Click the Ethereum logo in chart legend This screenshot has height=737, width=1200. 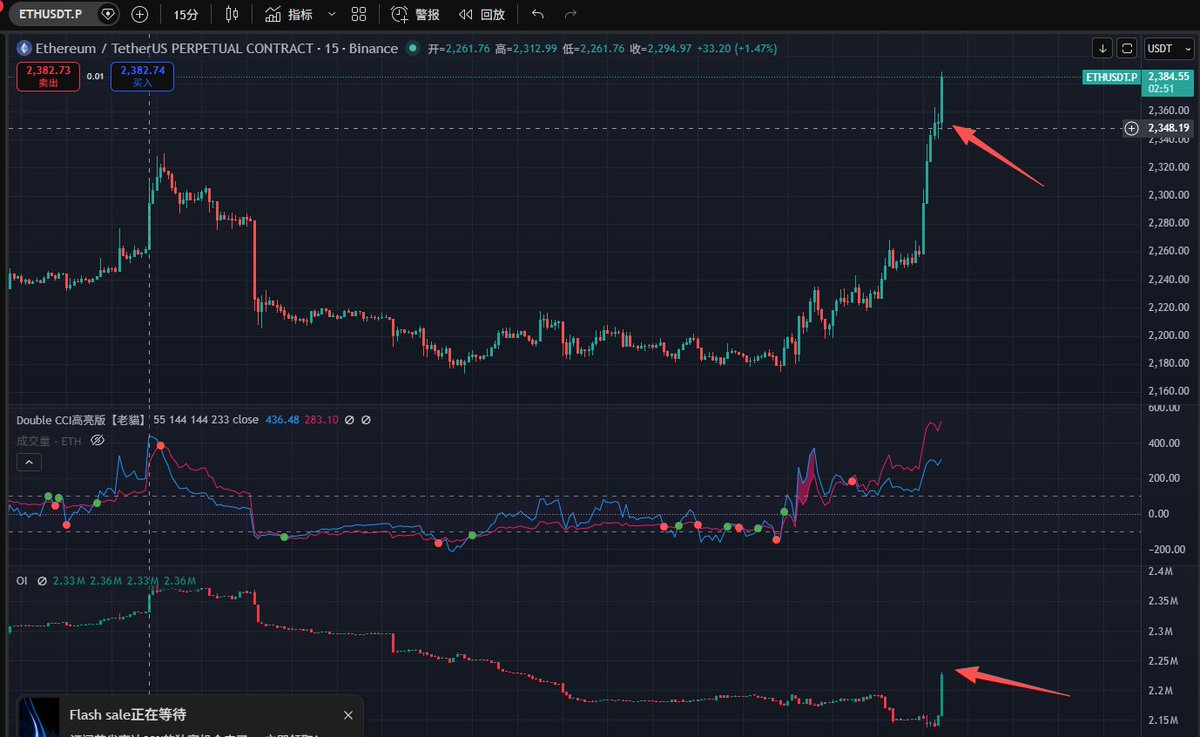click(x=24, y=48)
